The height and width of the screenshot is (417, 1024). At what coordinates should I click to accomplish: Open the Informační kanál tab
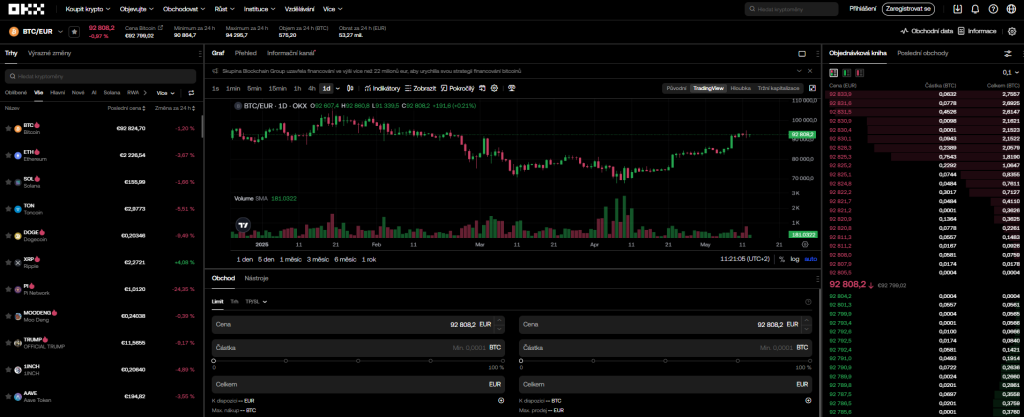pos(291,53)
